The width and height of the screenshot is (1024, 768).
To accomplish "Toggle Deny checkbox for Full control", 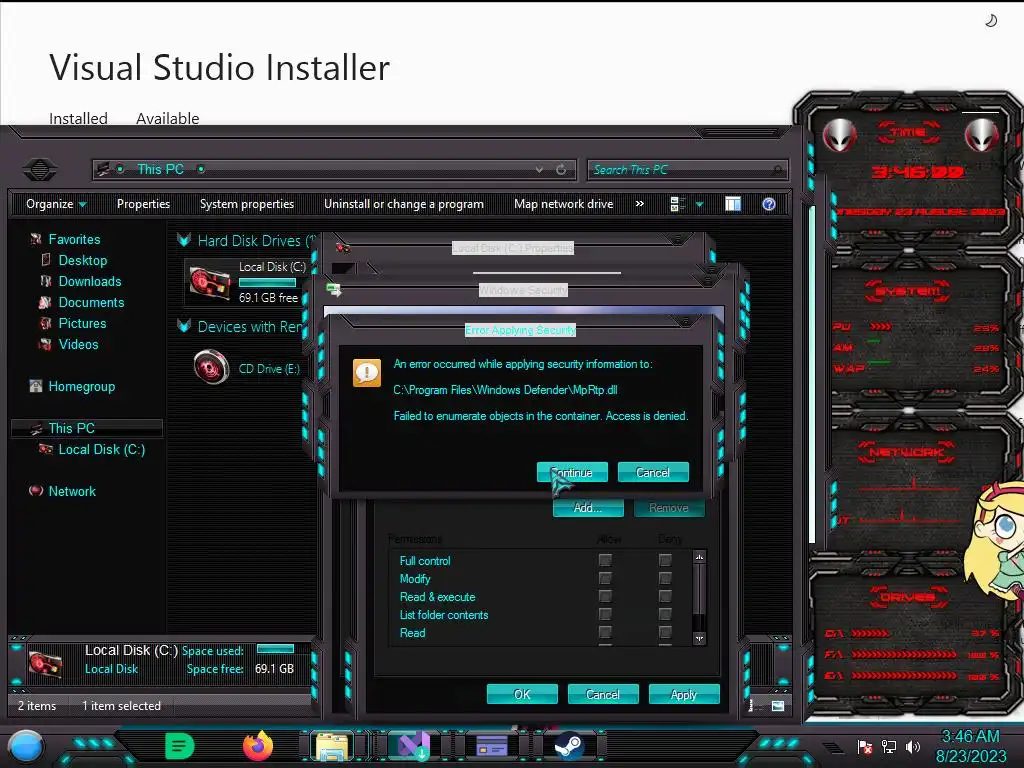I will (x=665, y=560).
